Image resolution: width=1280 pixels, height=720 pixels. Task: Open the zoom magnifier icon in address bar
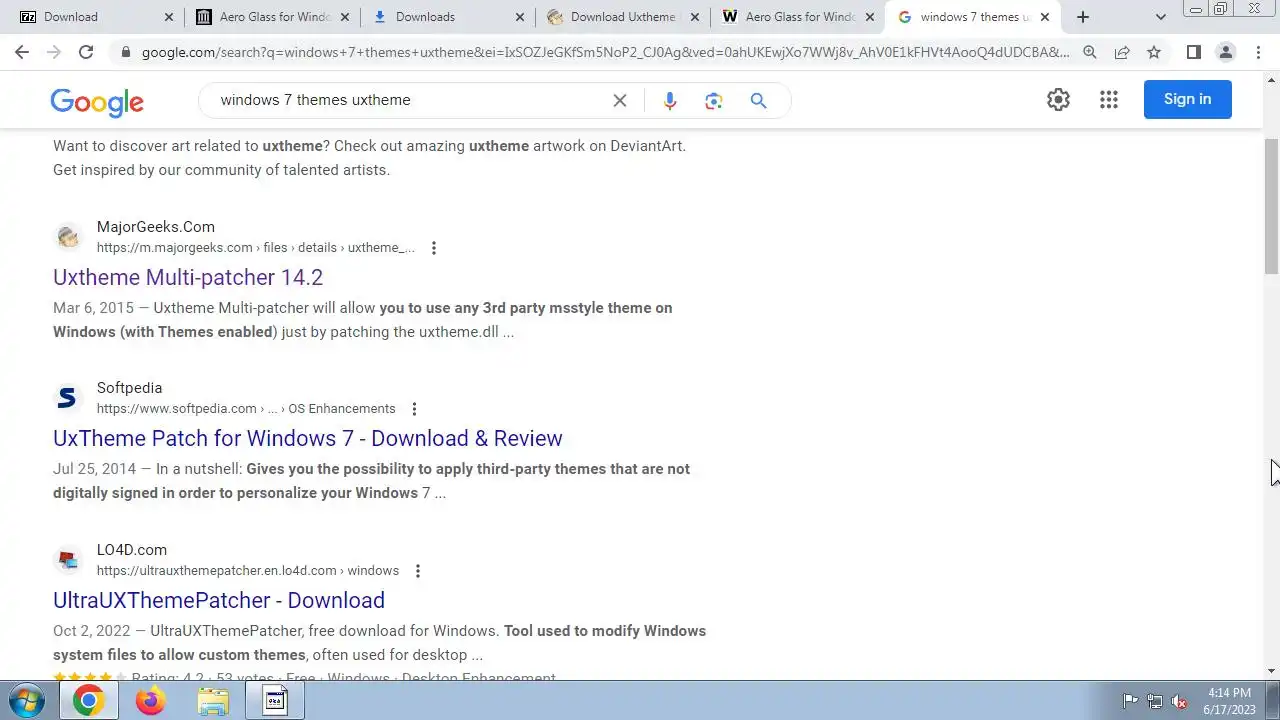pos(1090,52)
